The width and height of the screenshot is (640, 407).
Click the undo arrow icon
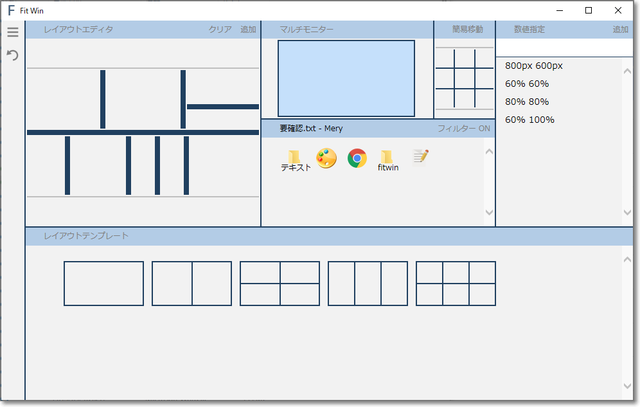coord(13,55)
